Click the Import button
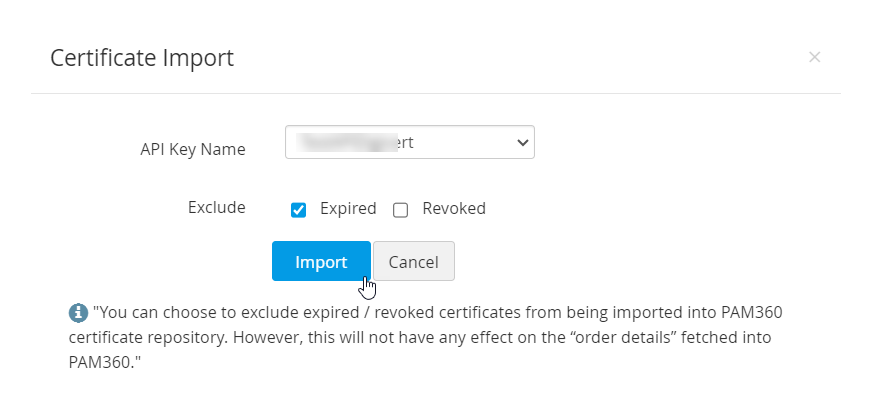 (x=321, y=262)
